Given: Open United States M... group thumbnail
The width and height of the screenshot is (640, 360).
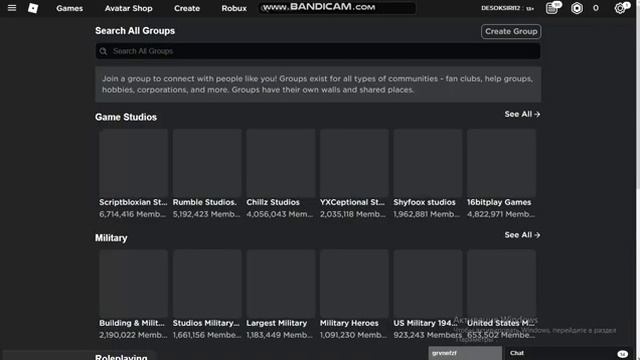Looking at the screenshot, I should pyautogui.click(x=501, y=284).
